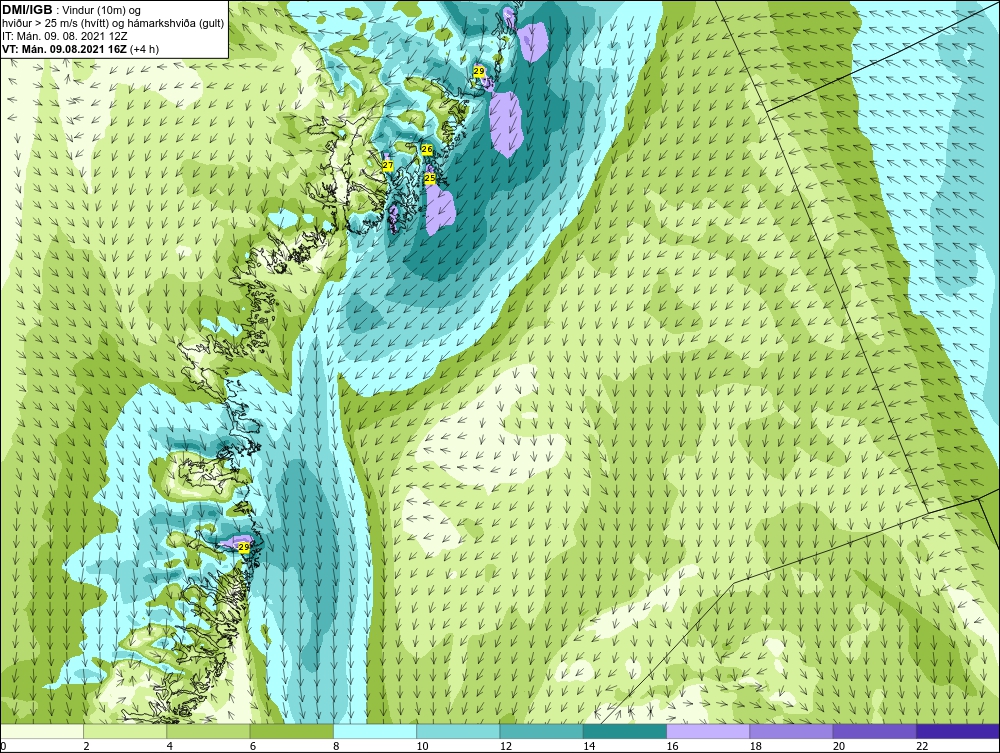Pick the 0–2 m/s pale cream legend swatch
The image size is (1000, 753).
tap(41, 731)
